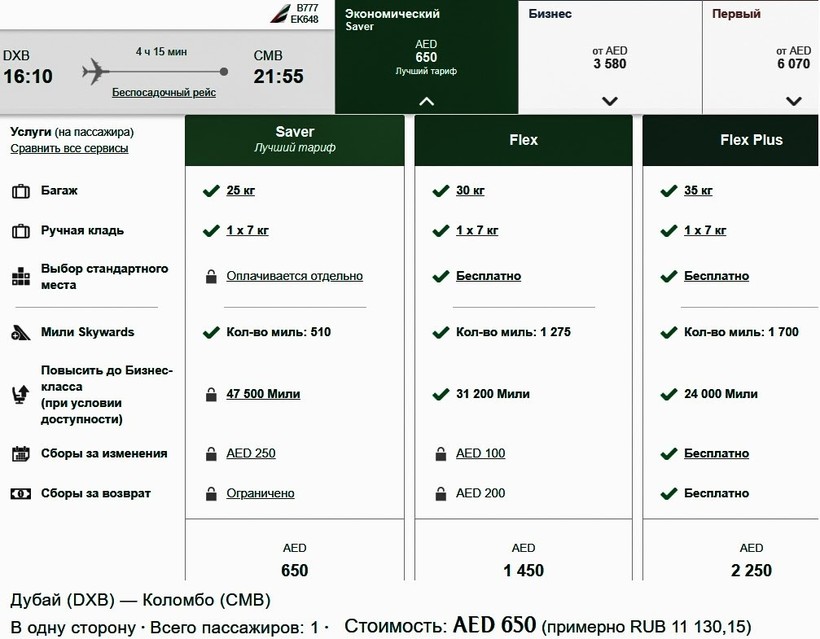Click lock icon next to Saver seat selection
This screenshot has width=820, height=639.
211,277
